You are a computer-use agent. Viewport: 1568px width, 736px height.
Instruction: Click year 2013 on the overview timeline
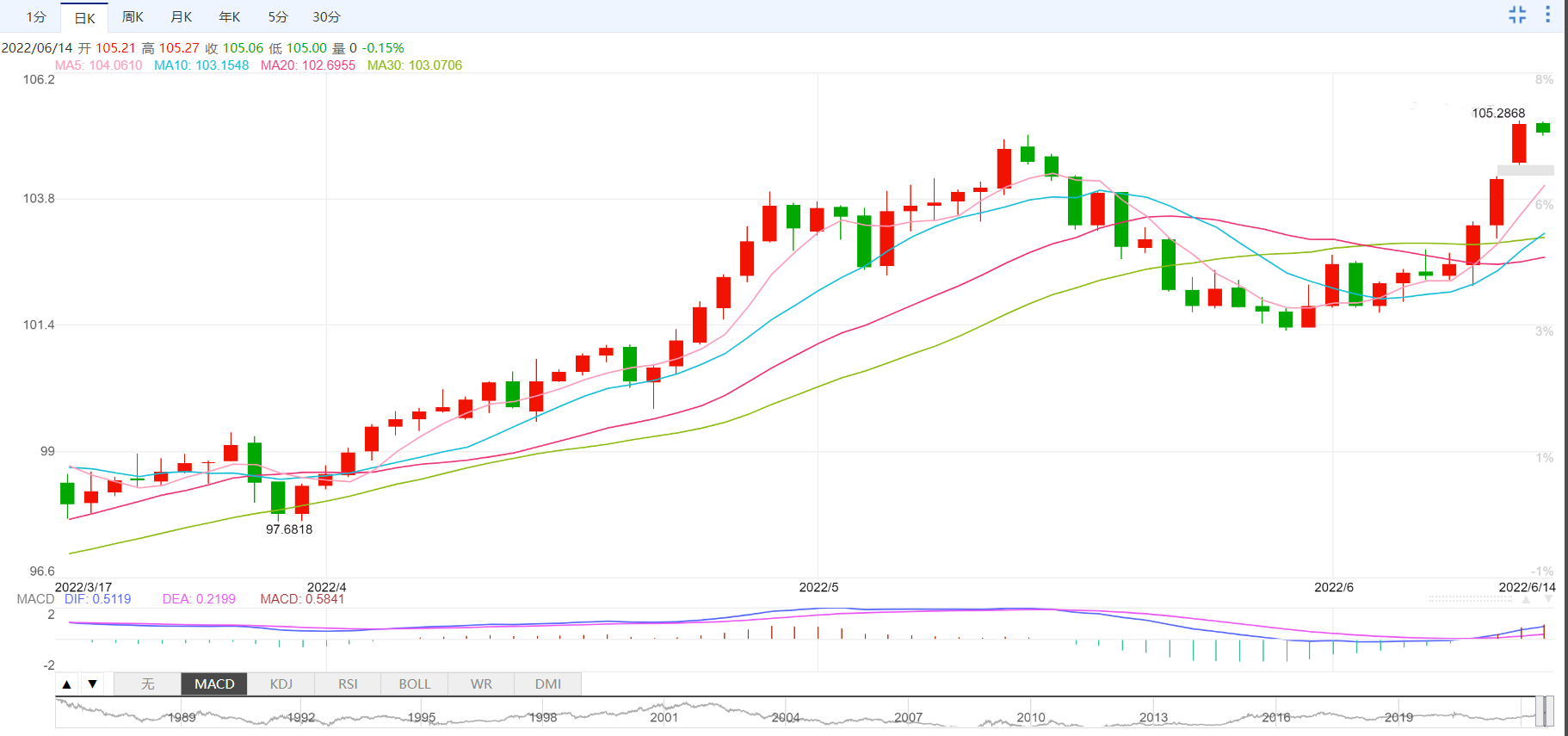[x=1153, y=718]
